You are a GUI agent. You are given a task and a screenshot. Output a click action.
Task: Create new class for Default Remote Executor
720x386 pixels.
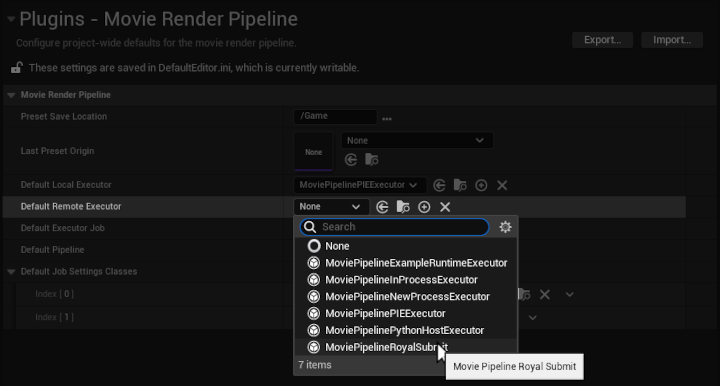pyautogui.click(x=424, y=207)
